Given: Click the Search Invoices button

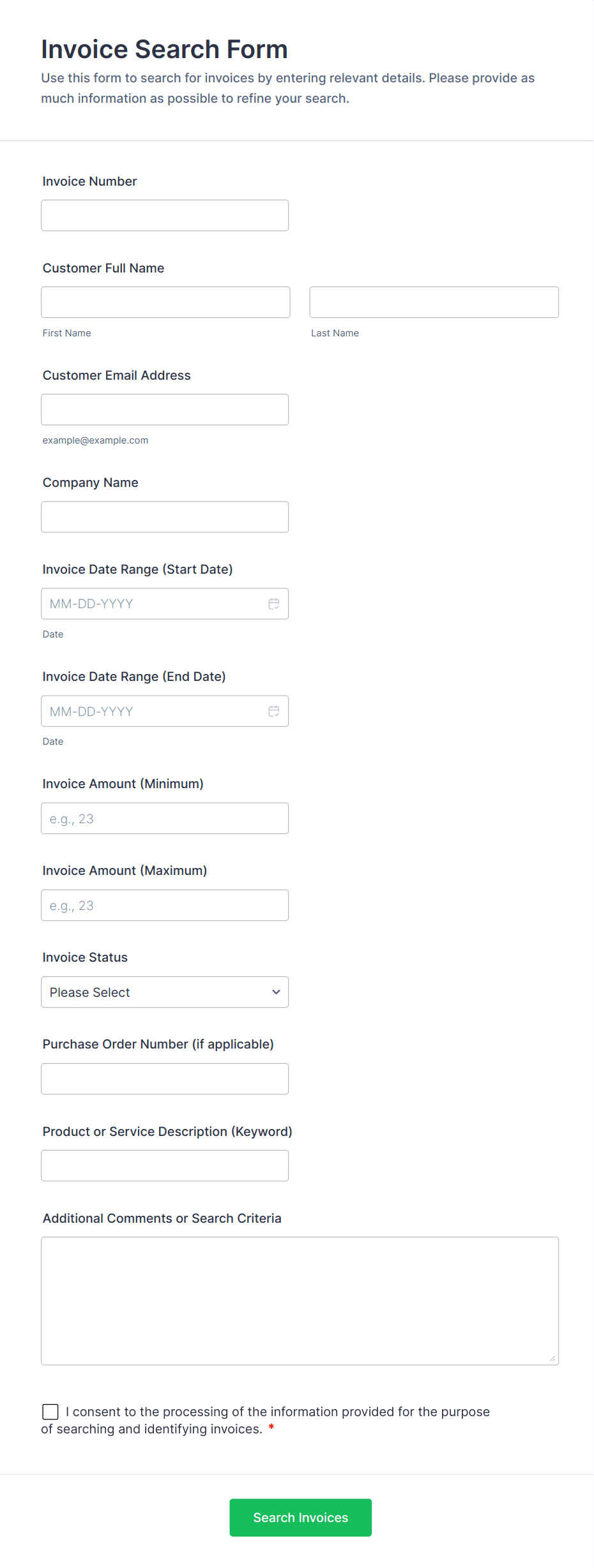Looking at the screenshot, I should [x=300, y=1517].
